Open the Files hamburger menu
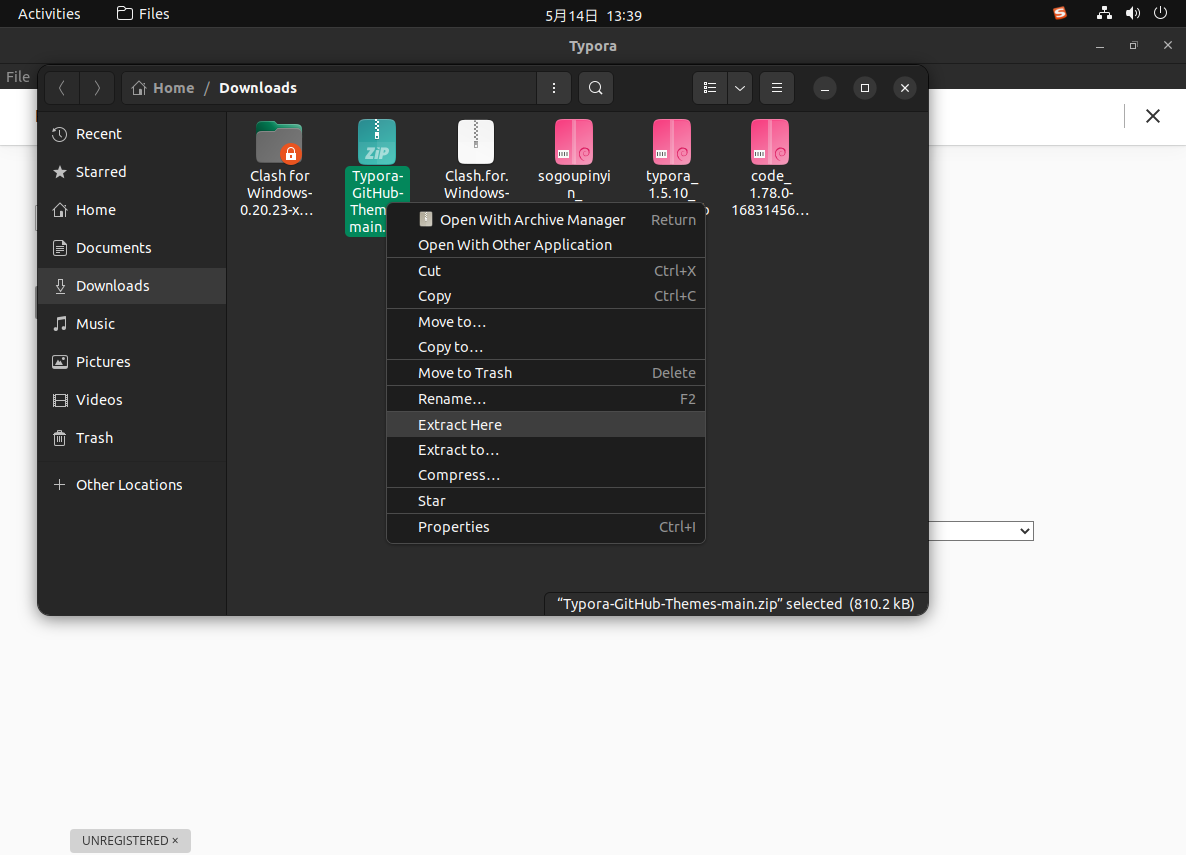Screen dimensions: 1186x855 click(777, 88)
